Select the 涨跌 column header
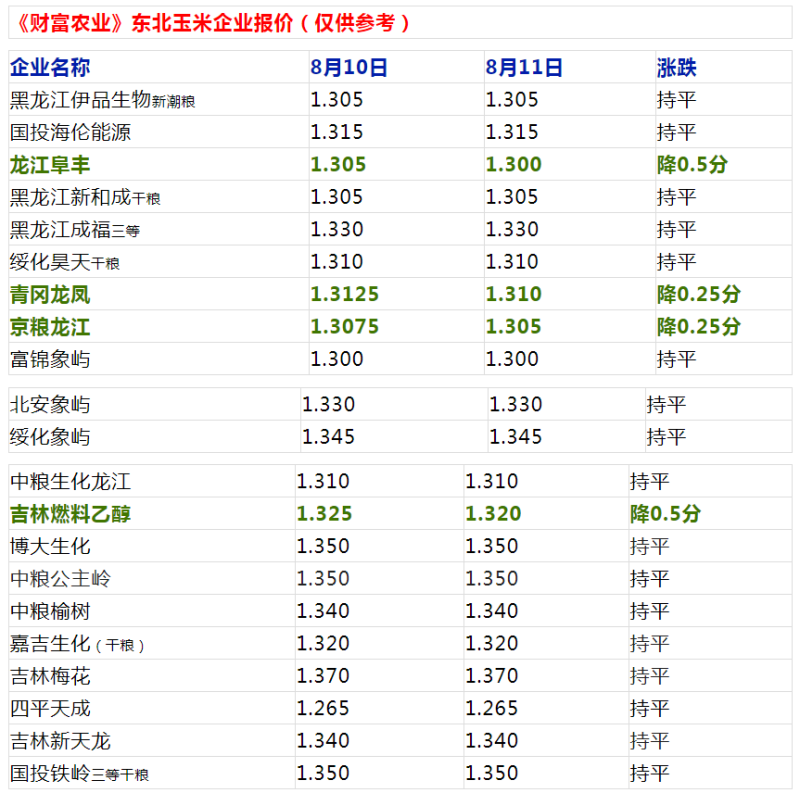 coord(676,68)
